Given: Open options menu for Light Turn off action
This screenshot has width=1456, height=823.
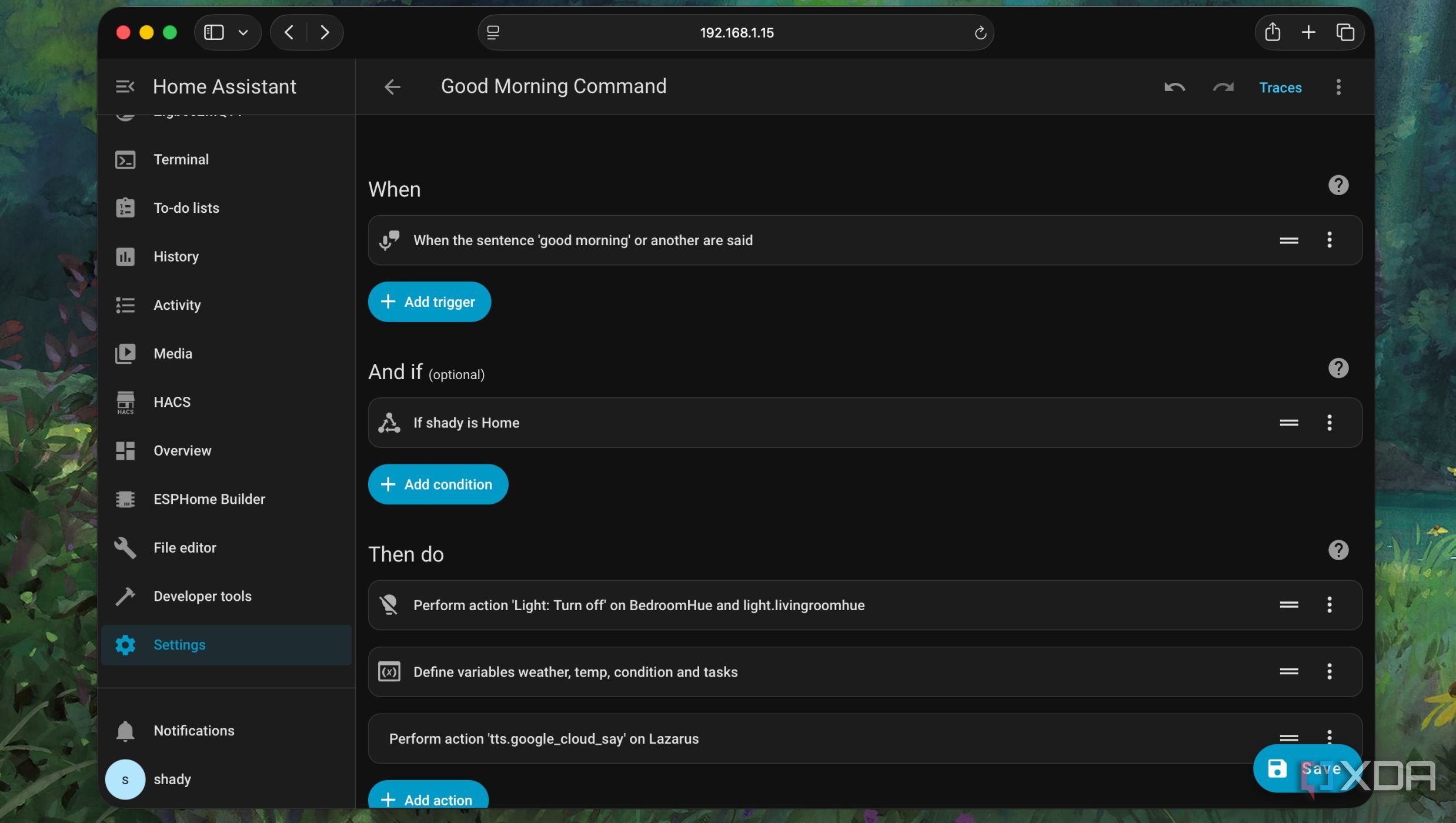Looking at the screenshot, I should (x=1329, y=605).
